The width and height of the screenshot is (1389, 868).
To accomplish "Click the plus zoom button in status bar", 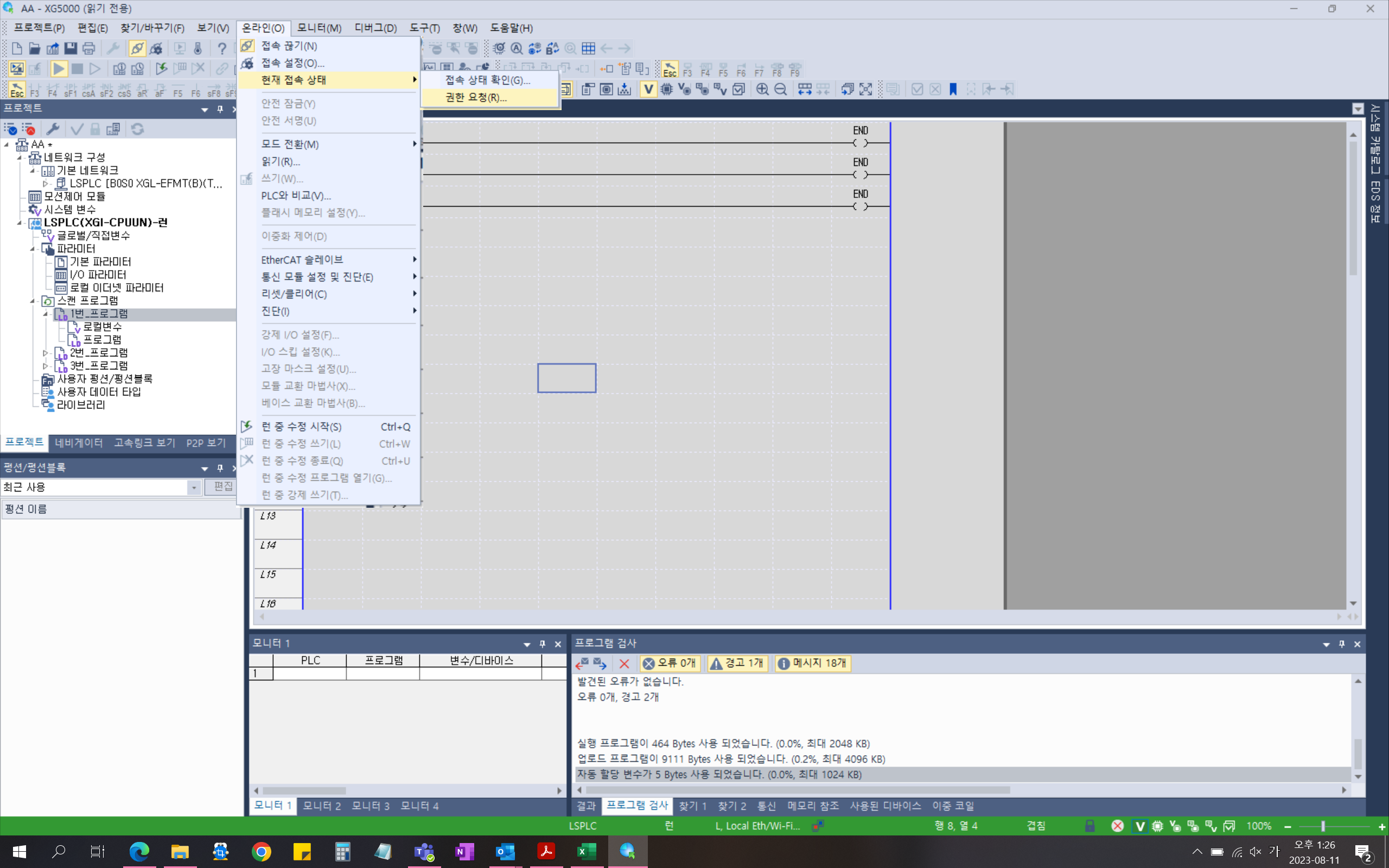I will coord(1381,826).
